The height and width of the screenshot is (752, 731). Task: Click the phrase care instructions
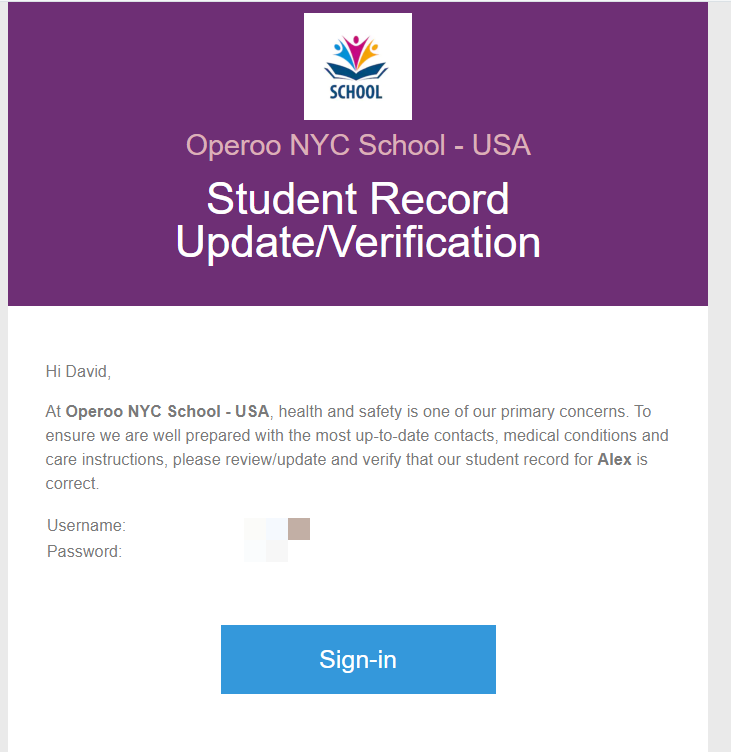click(x=106, y=459)
